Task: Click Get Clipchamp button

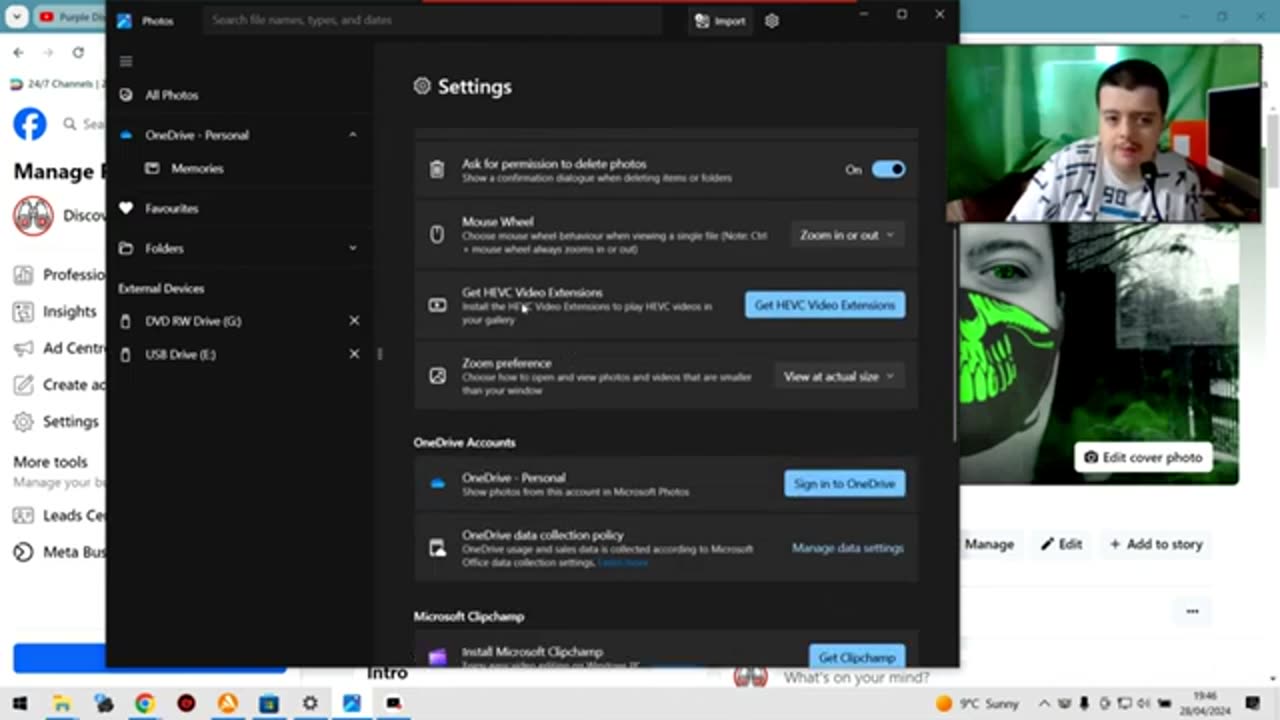Action: point(857,657)
